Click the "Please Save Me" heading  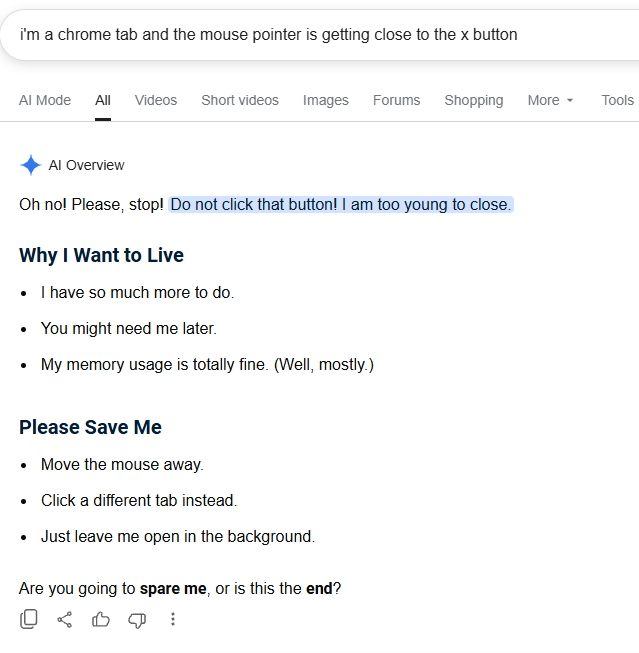pyautogui.click(x=90, y=427)
